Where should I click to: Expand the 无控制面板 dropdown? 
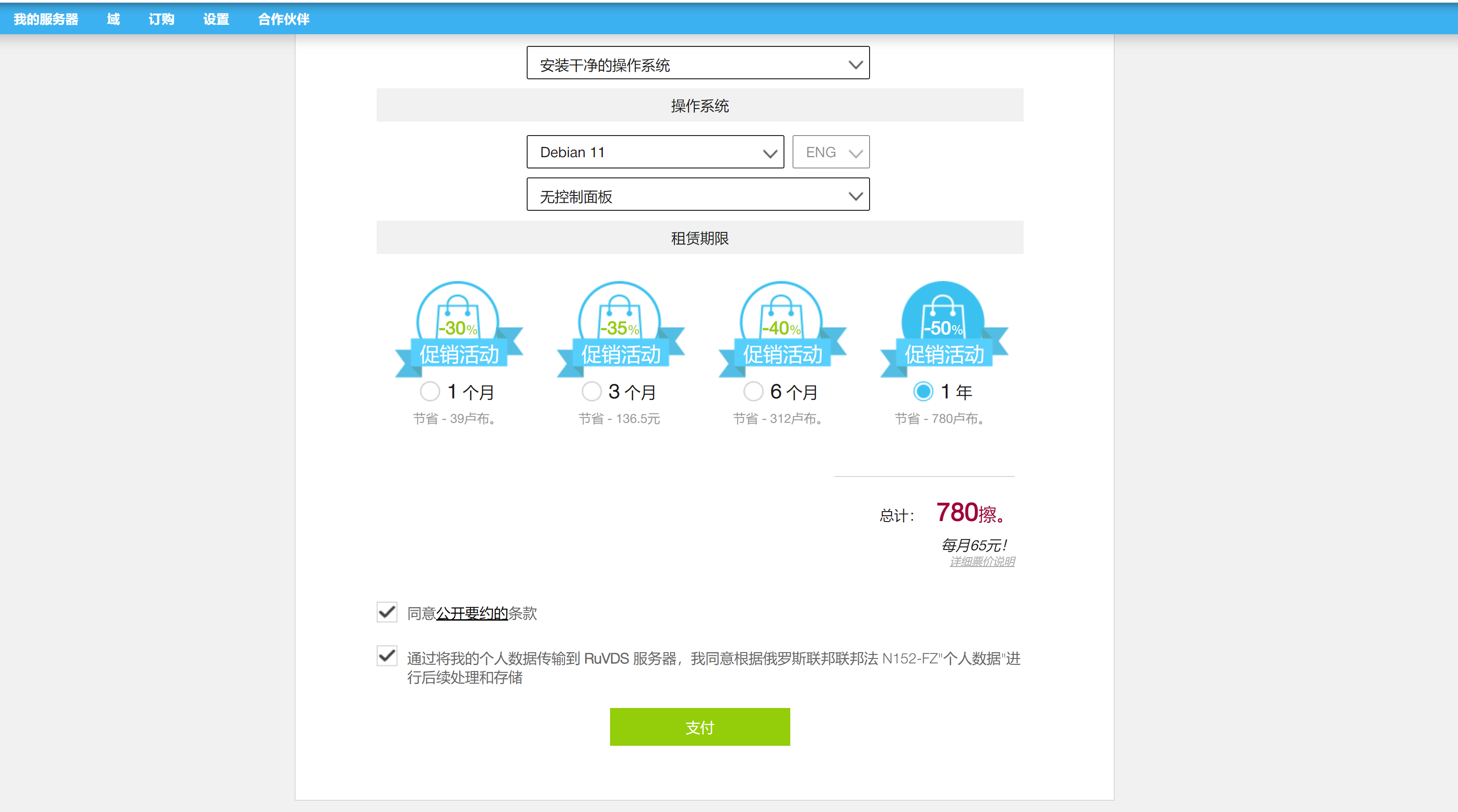tap(697, 195)
